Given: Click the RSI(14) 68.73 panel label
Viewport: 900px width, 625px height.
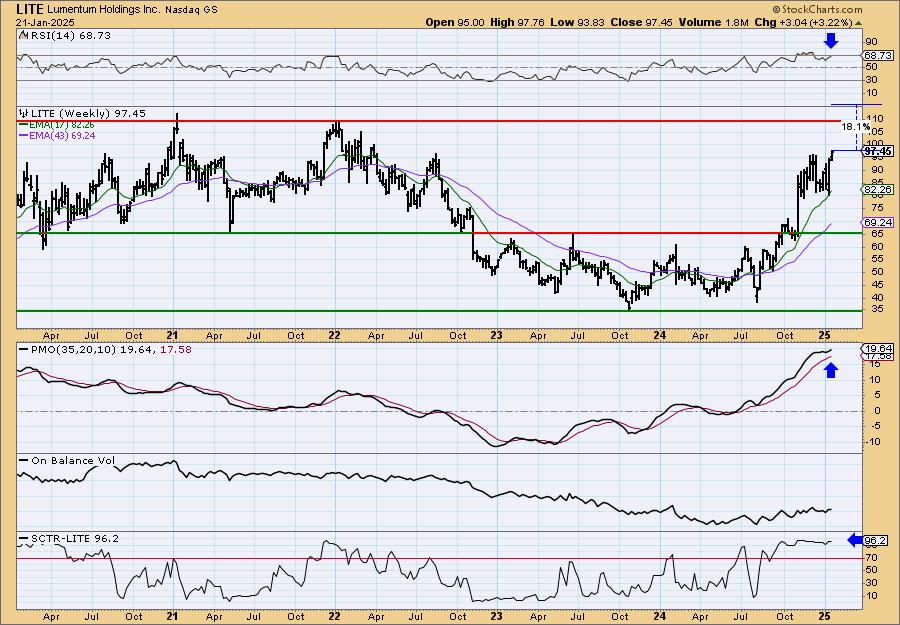Looking at the screenshot, I should 69,36.
